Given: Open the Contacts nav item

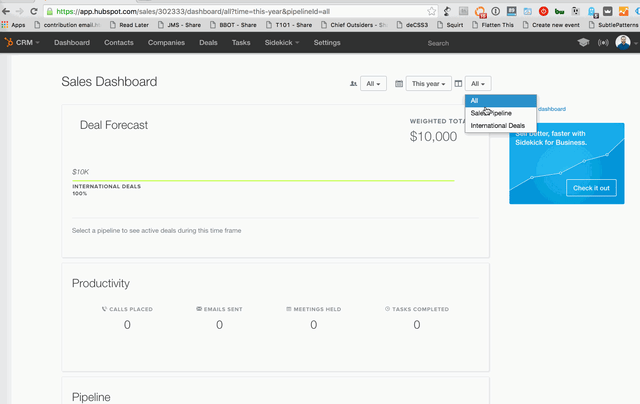Looking at the screenshot, I should 119,42.
